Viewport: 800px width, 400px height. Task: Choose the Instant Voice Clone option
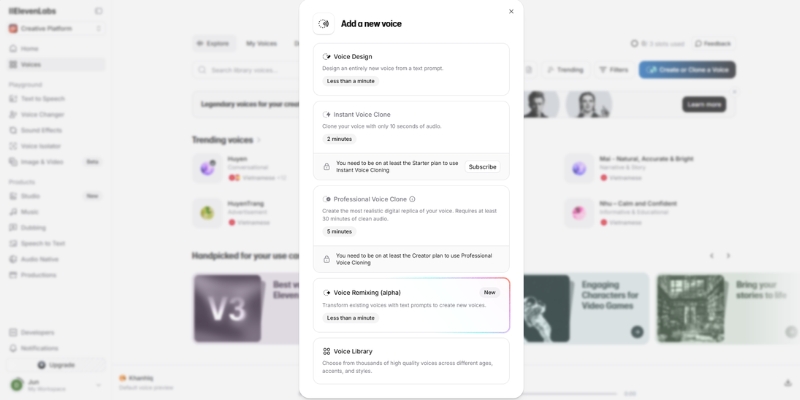point(411,126)
